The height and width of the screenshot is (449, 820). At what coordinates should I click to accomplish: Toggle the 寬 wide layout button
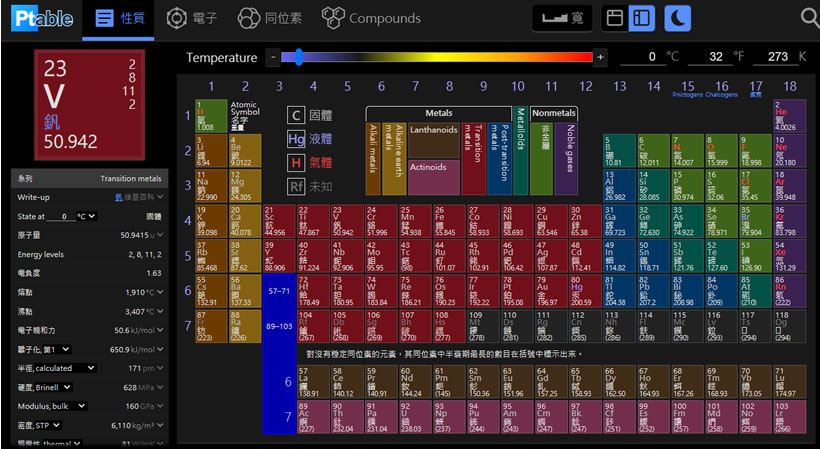pos(561,18)
